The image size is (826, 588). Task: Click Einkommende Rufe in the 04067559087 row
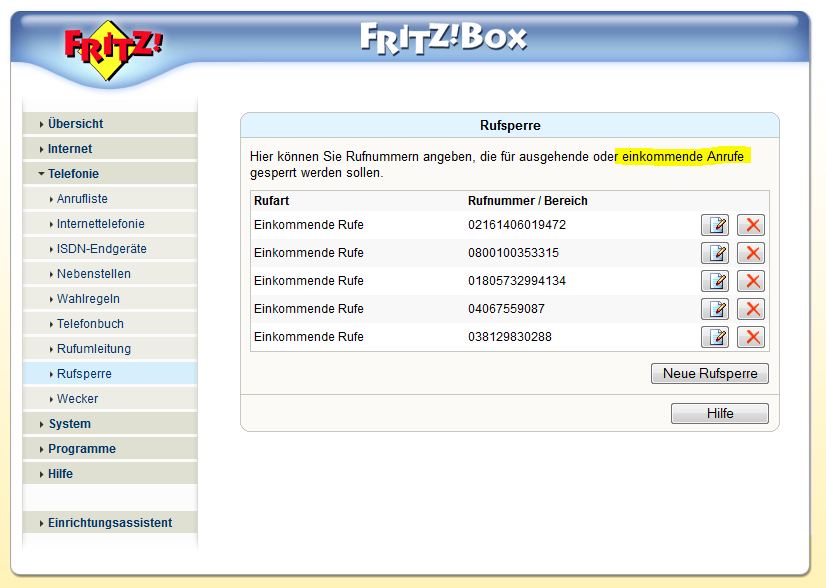click(x=309, y=309)
